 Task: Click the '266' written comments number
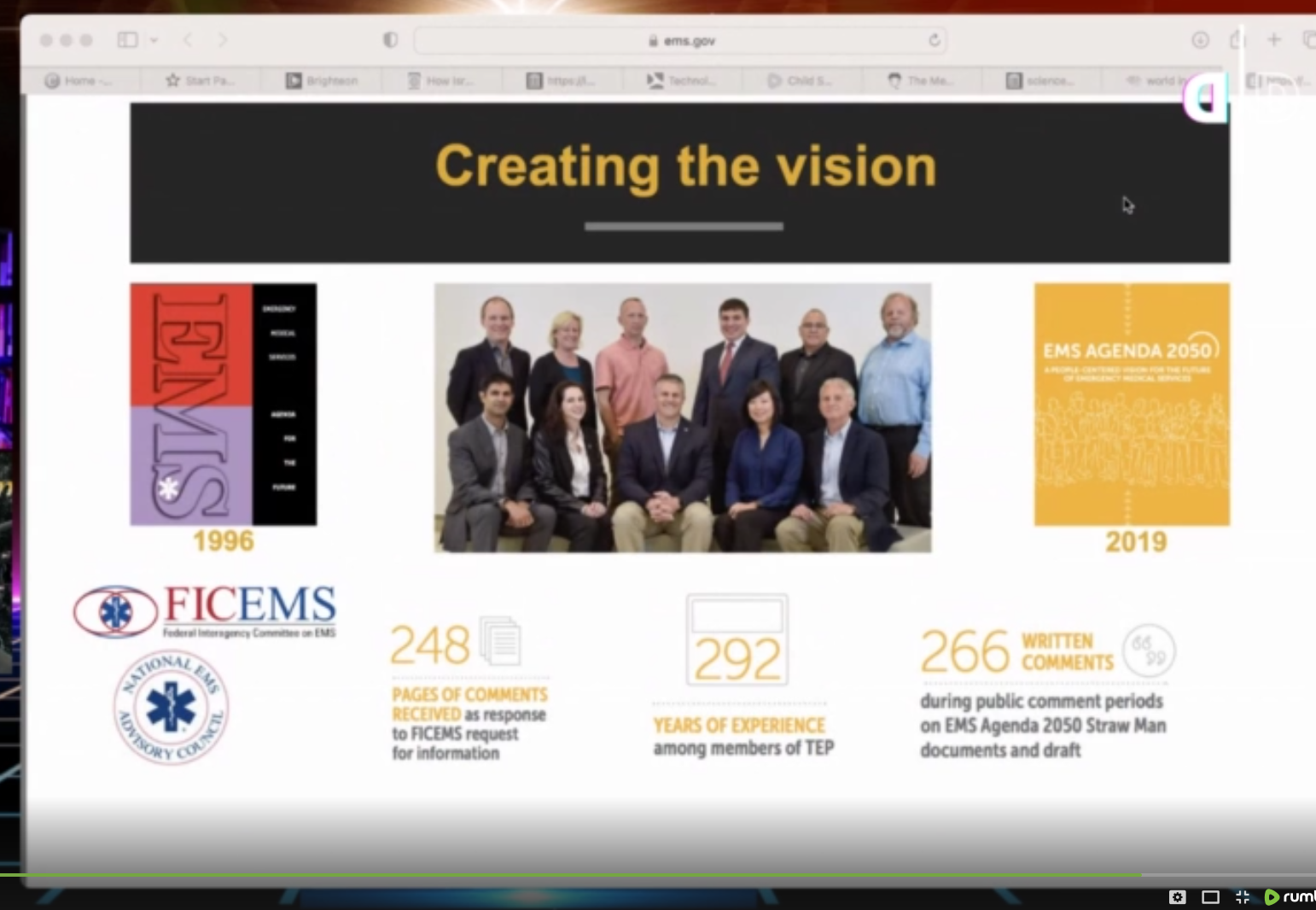(x=965, y=652)
